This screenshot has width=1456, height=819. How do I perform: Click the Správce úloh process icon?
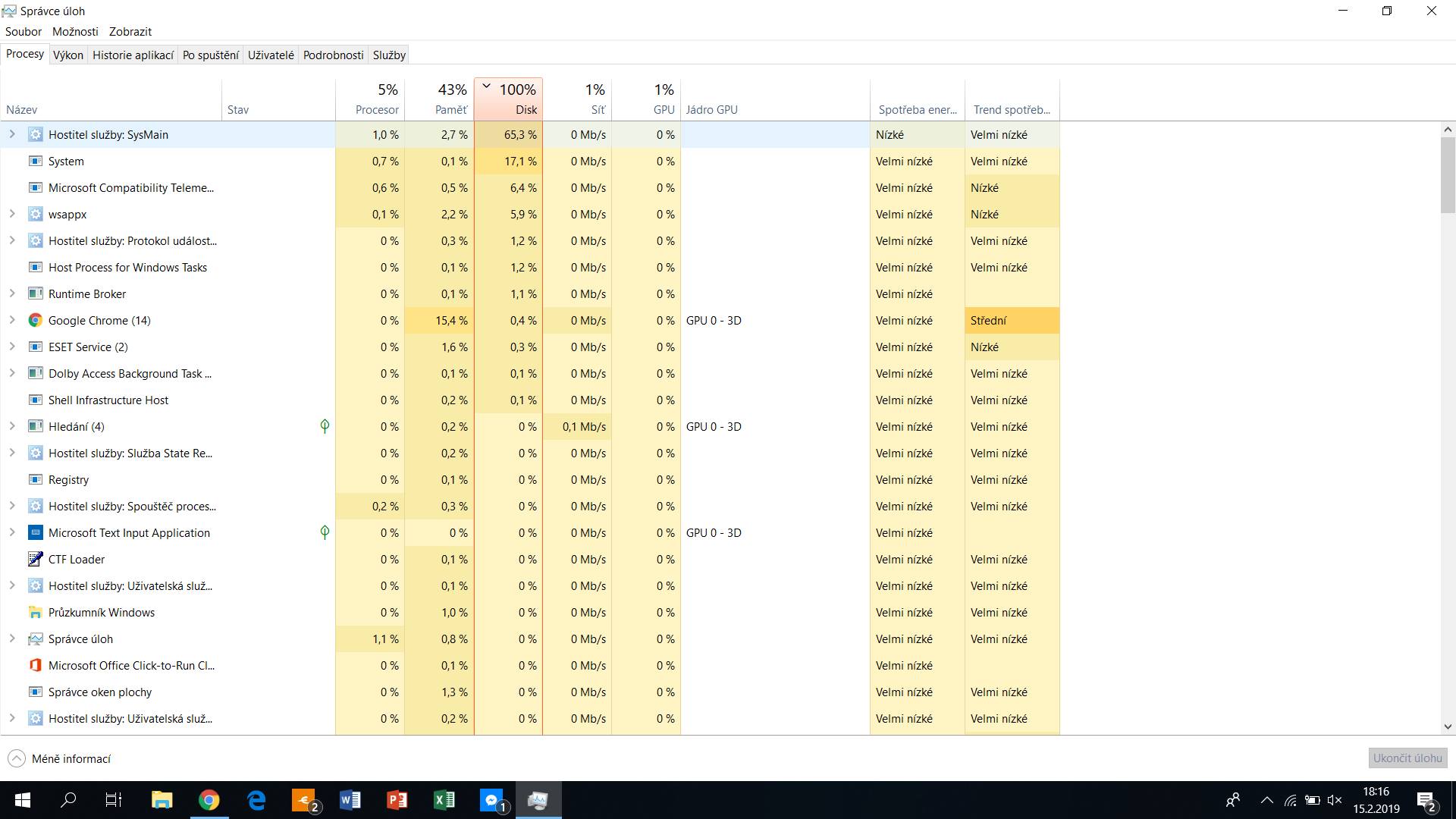pyautogui.click(x=35, y=639)
